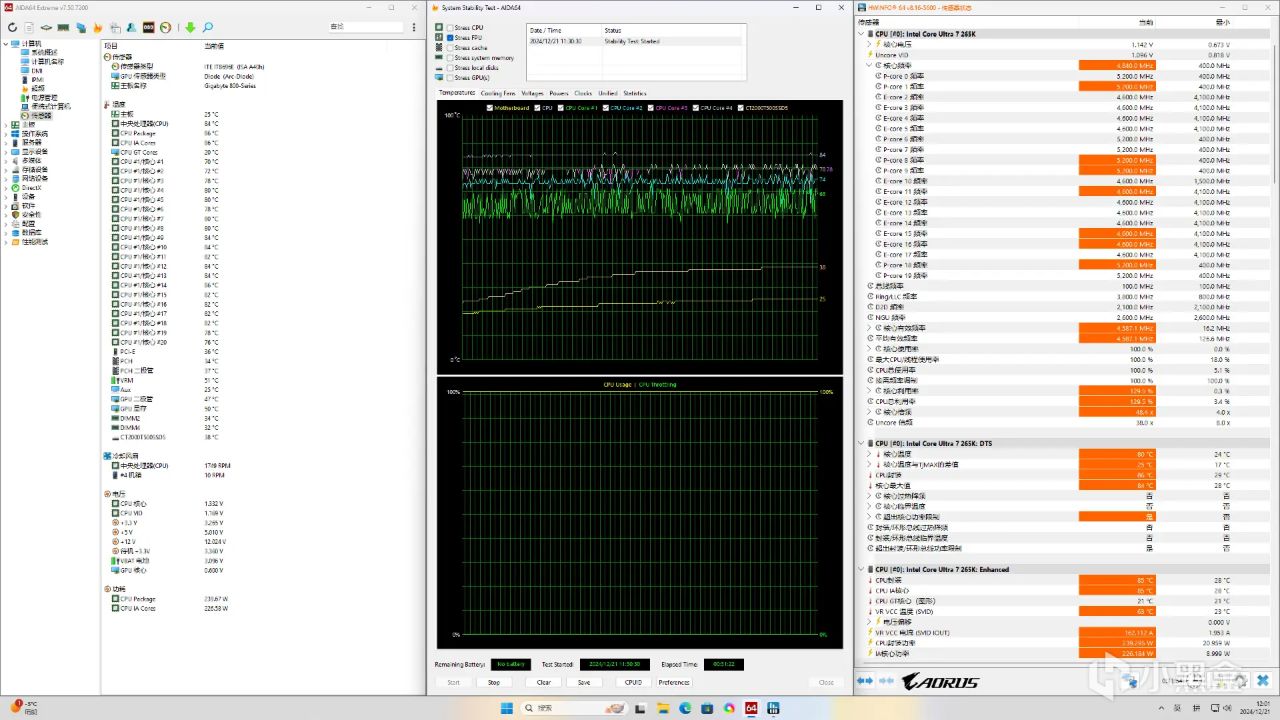Screen dimensions: 1280x720
Task: Click the HWiNFO network computers icon
Action: click(1128, 681)
